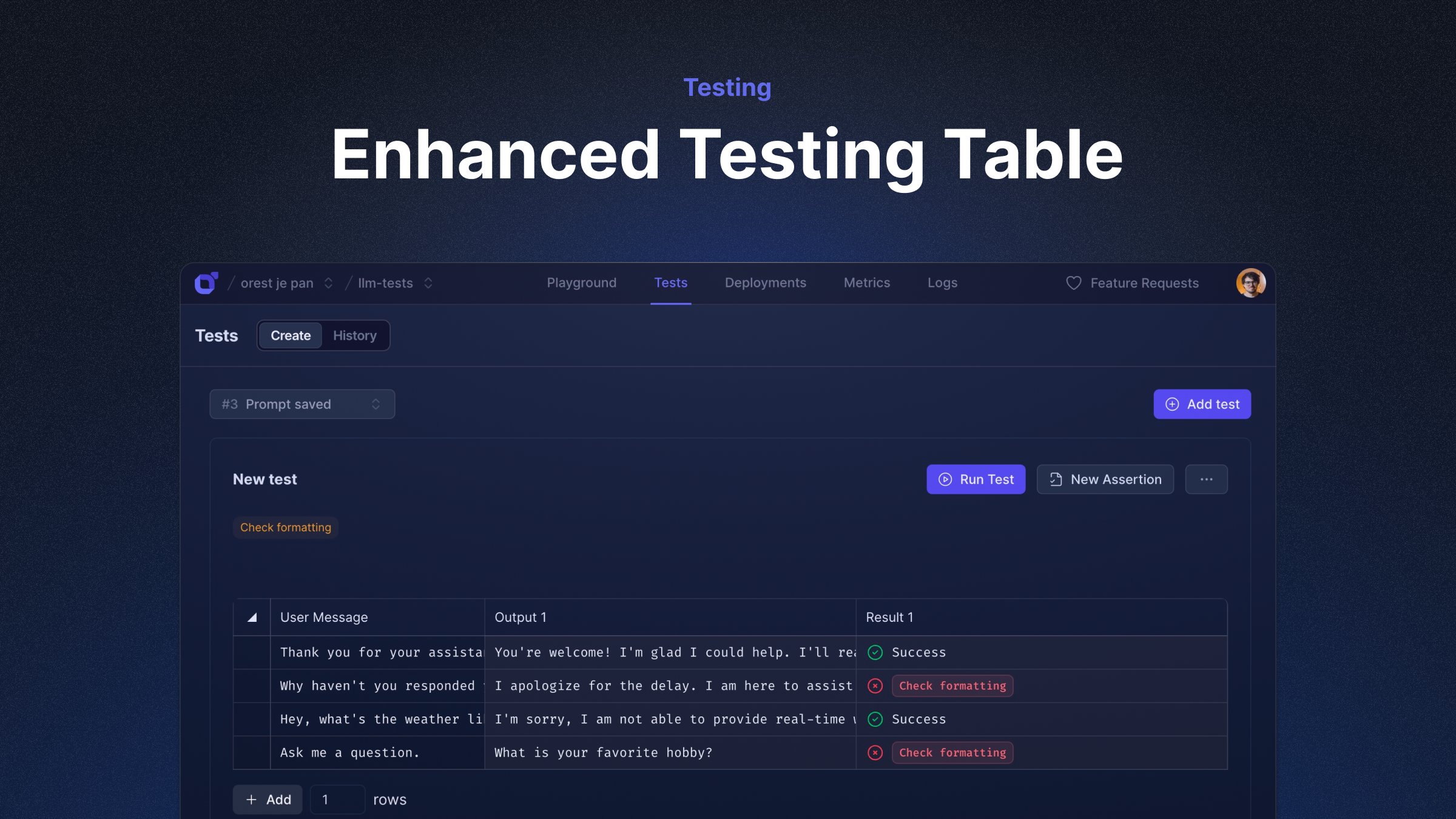Click the rows count input field
Screen dimensions: 1456x819
coord(337,799)
